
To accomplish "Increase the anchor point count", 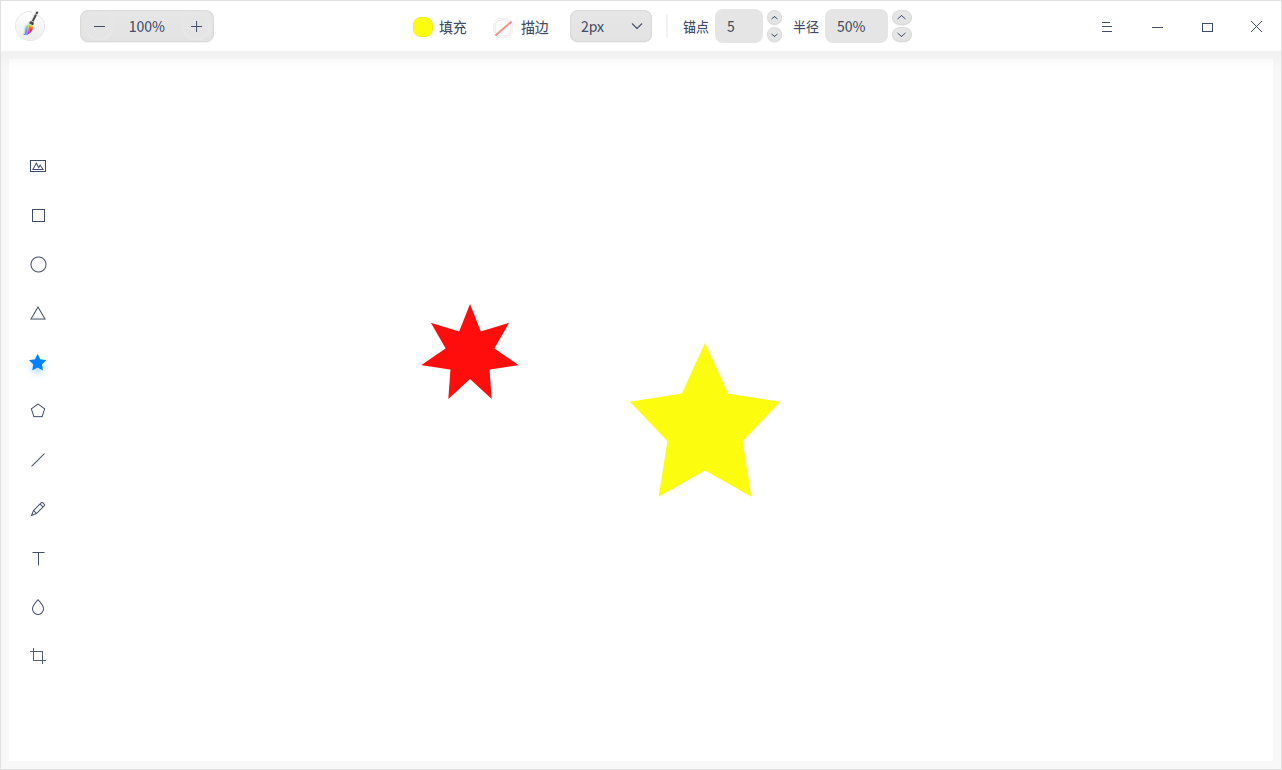I will (x=774, y=18).
